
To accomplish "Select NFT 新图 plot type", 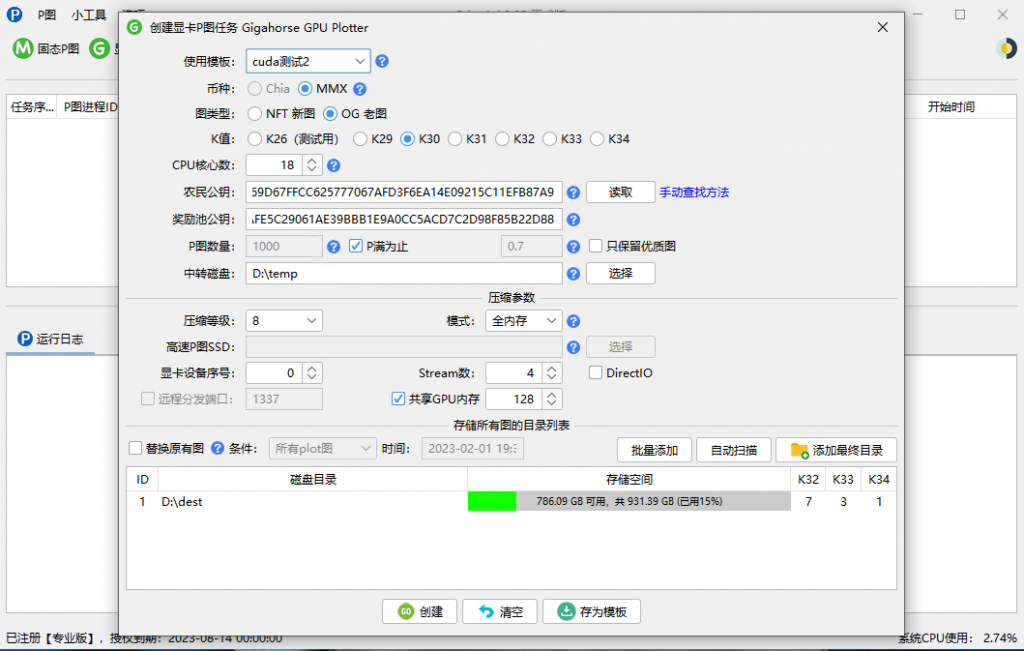I will [254, 114].
